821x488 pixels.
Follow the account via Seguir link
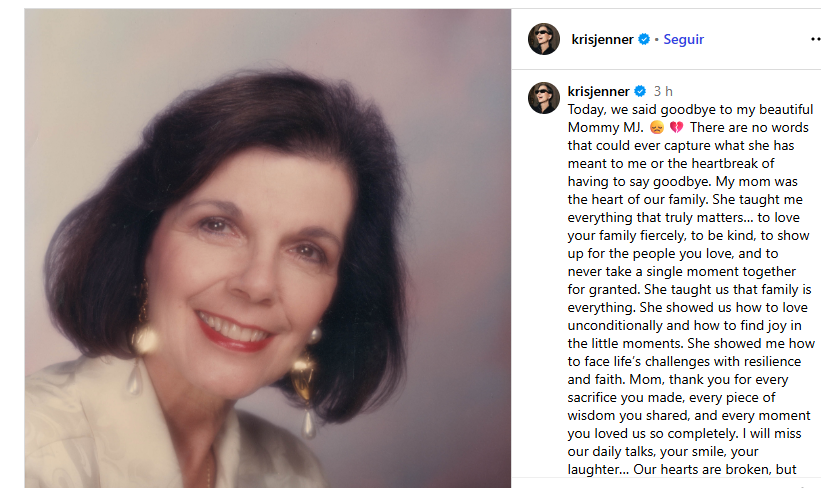(683, 39)
